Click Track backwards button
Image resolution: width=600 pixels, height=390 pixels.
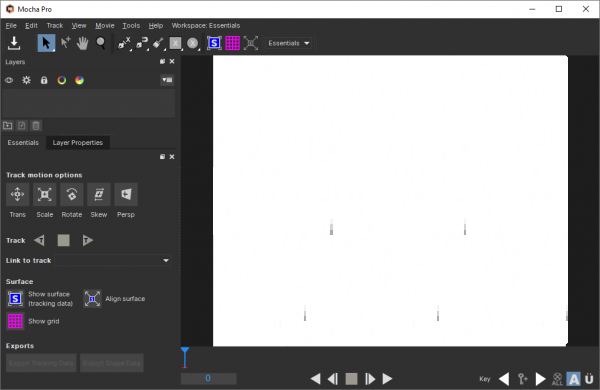tap(39, 240)
